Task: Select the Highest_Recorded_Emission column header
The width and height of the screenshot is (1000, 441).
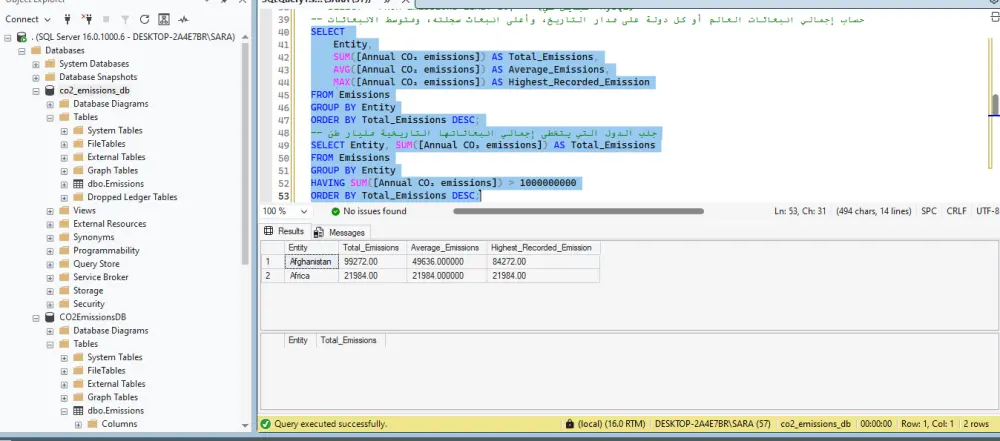Action: pyautogui.click(x=541, y=248)
